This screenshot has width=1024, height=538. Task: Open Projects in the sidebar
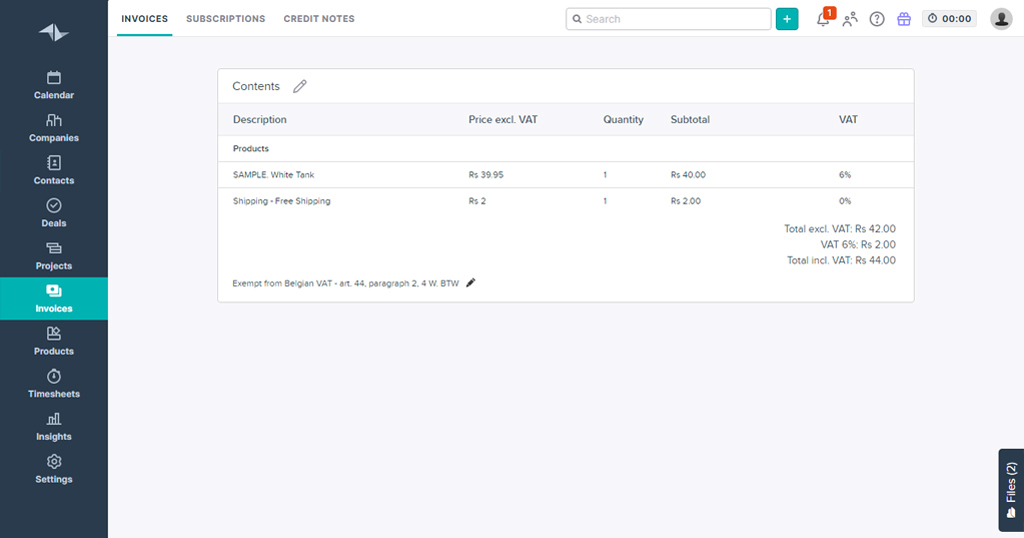coord(54,257)
